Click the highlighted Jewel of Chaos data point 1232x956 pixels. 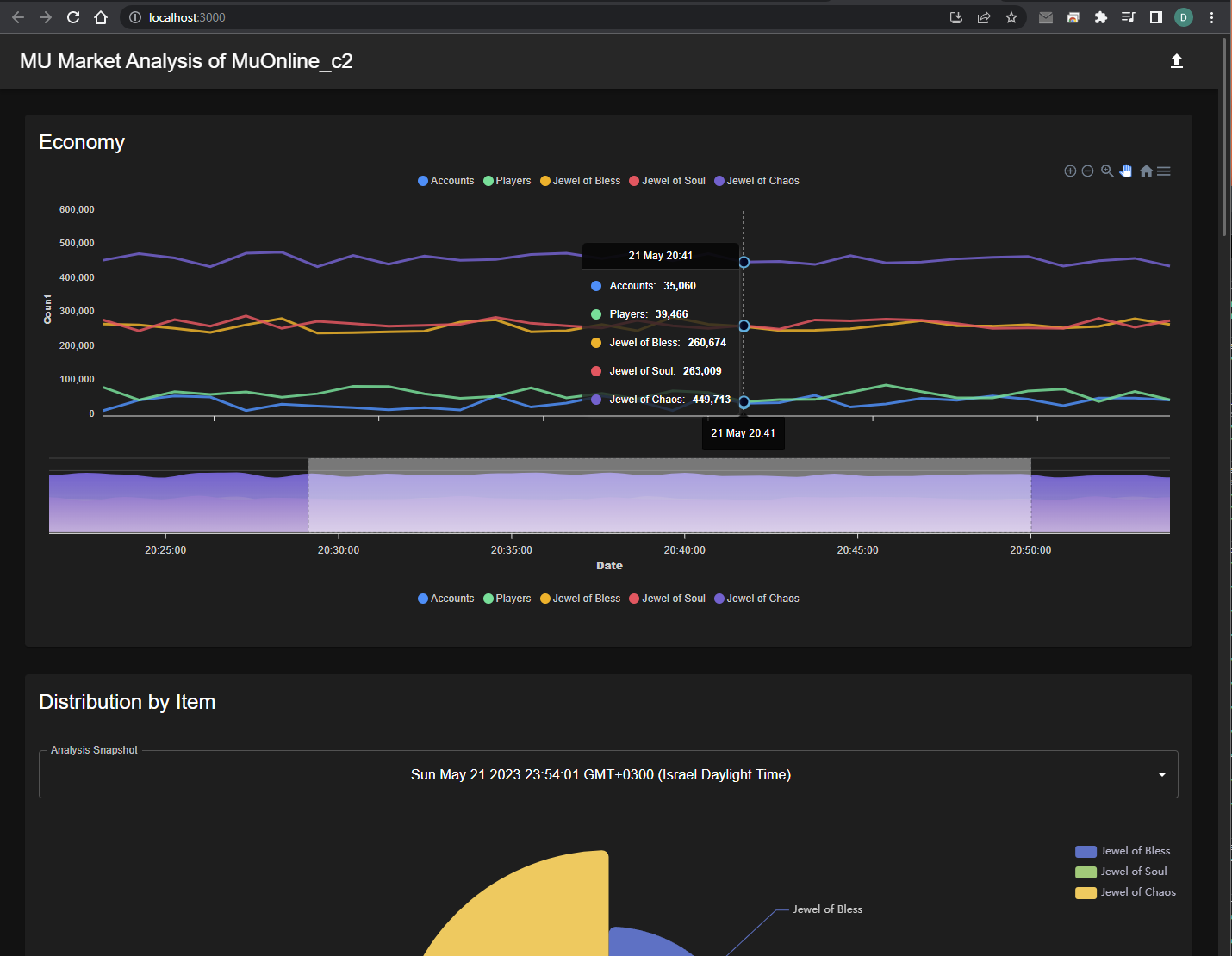tap(744, 262)
